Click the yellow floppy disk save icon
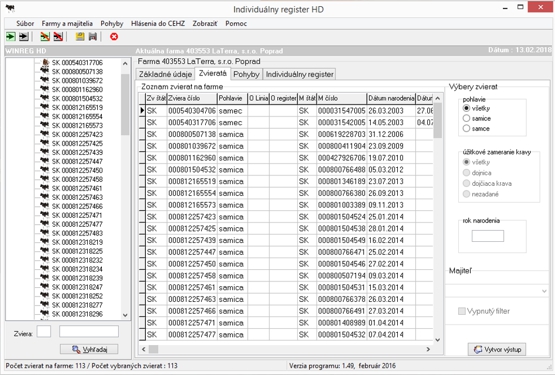555x375 pixels. click(80, 36)
